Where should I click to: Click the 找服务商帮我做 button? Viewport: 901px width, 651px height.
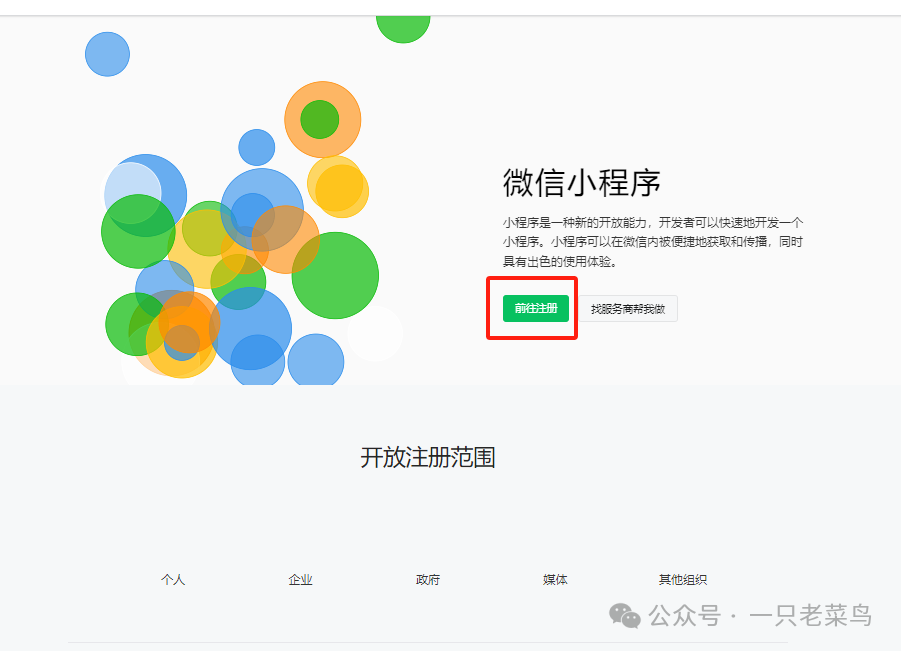pyautogui.click(x=627, y=309)
